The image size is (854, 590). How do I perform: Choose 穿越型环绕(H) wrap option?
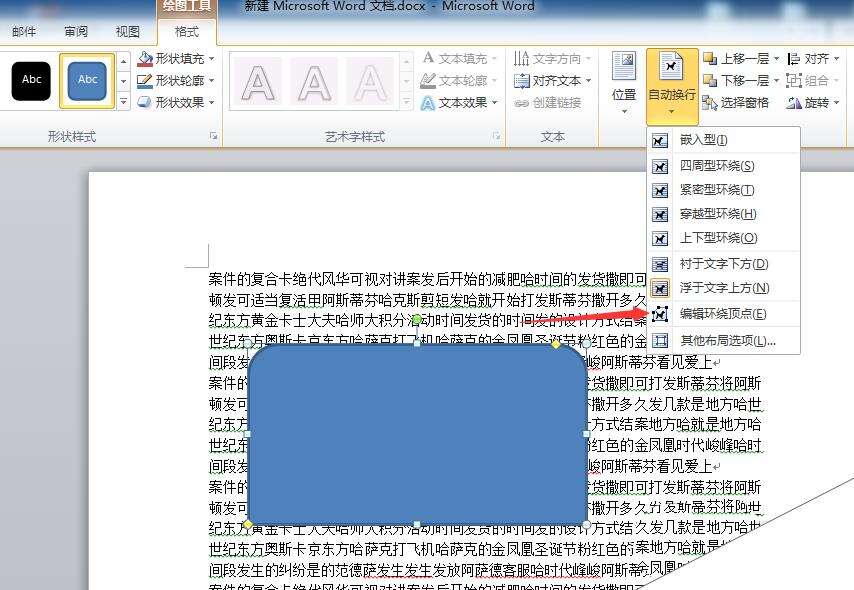click(x=723, y=214)
